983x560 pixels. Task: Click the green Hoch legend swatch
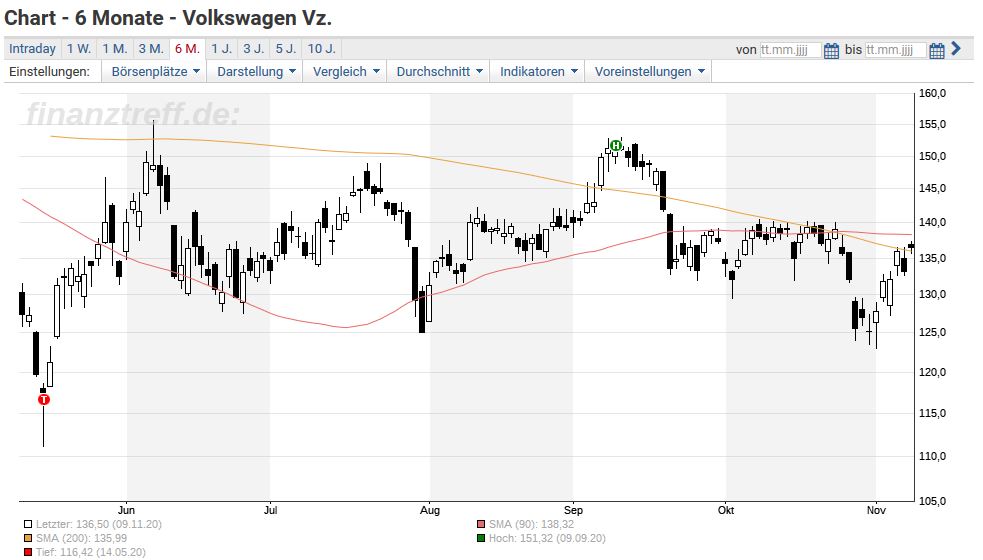481,538
